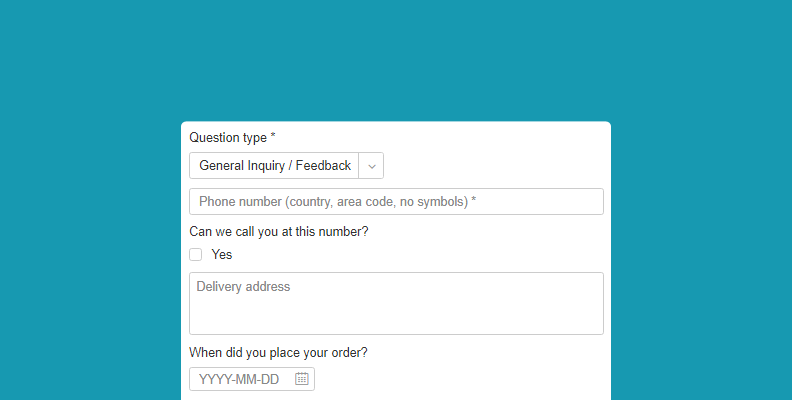Viewport: 792px width, 400px height.
Task: Expand the Question type chevron arrow
Action: click(x=372, y=166)
